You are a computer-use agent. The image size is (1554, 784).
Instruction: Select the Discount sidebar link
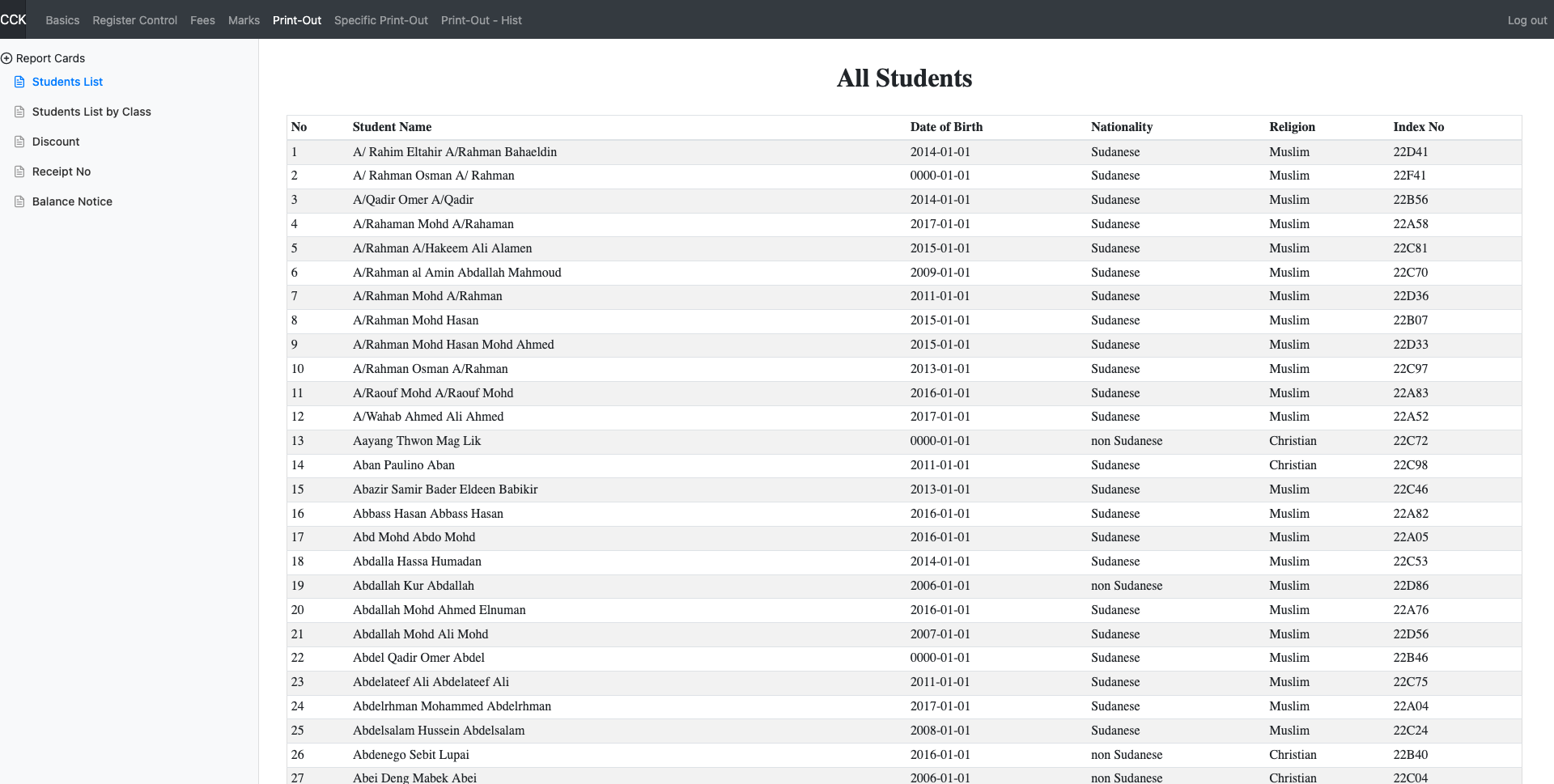pyautogui.click(x=56, y=142)
